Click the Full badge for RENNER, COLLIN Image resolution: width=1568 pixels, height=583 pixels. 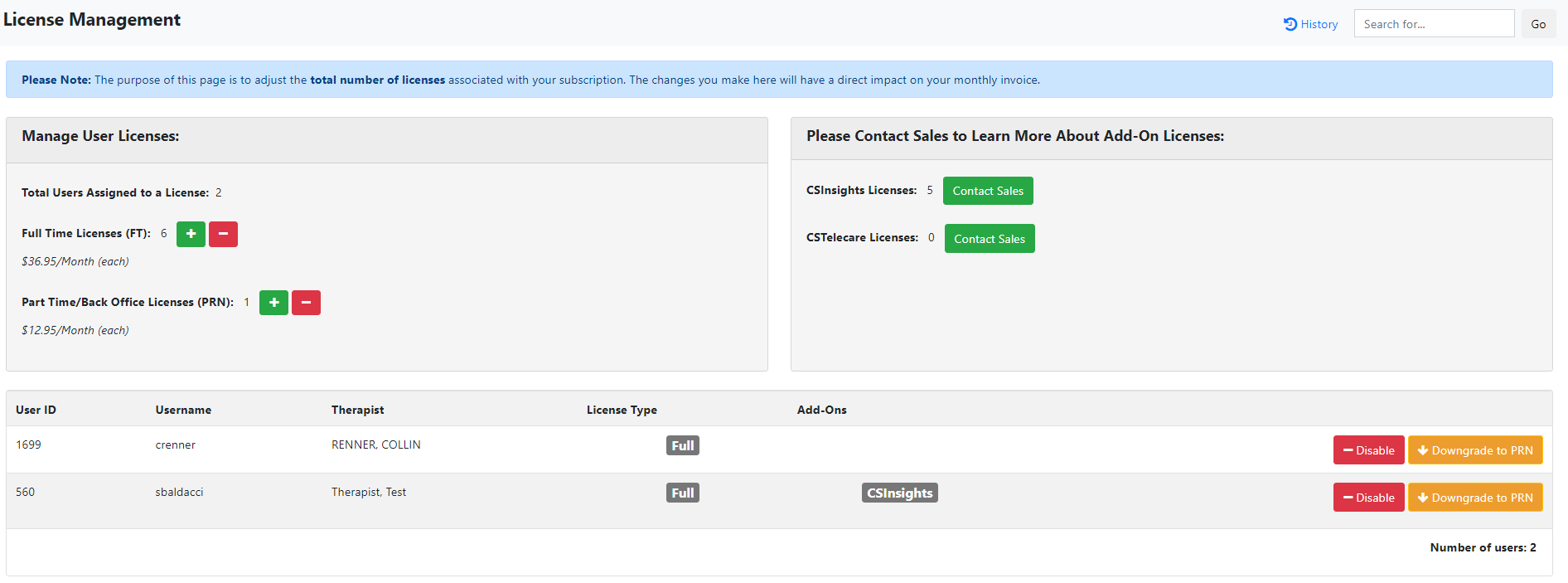coord(682,445)
